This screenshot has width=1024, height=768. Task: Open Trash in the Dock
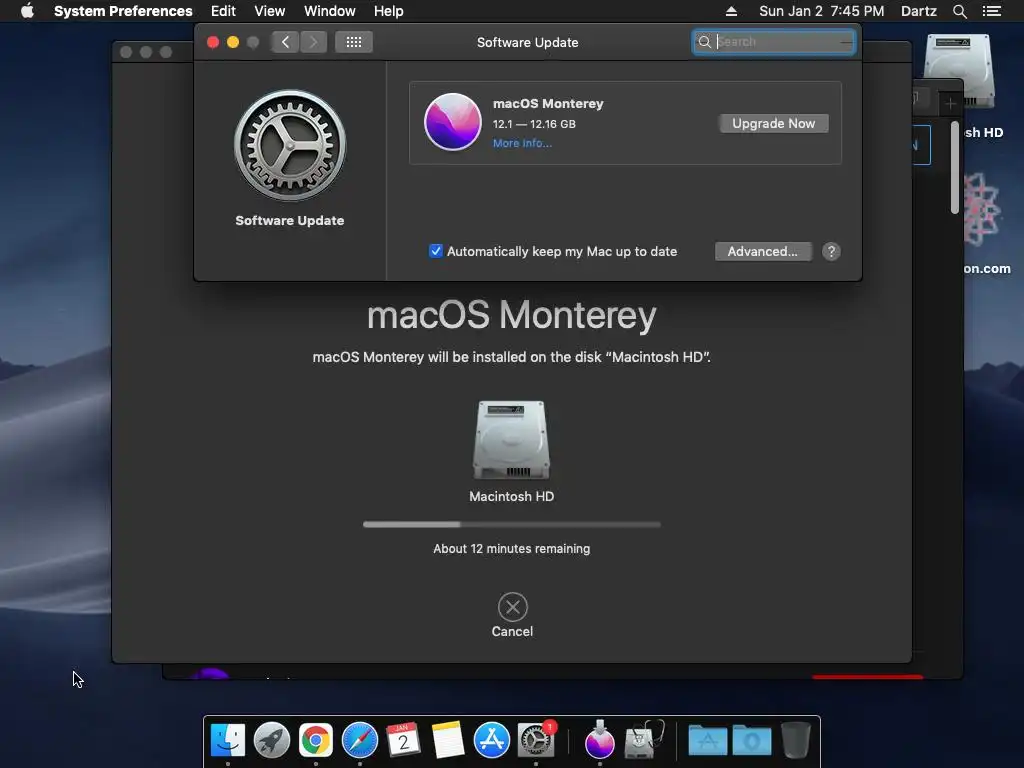click(x=795, y=740)
